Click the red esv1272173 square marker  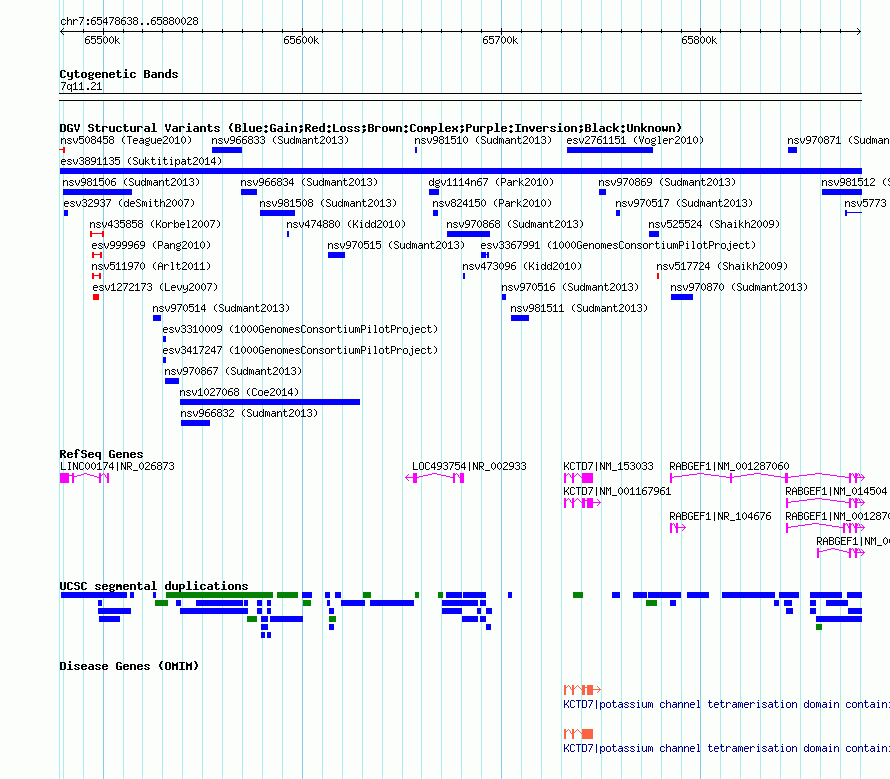pyautogui.click(x=96, y=297)
